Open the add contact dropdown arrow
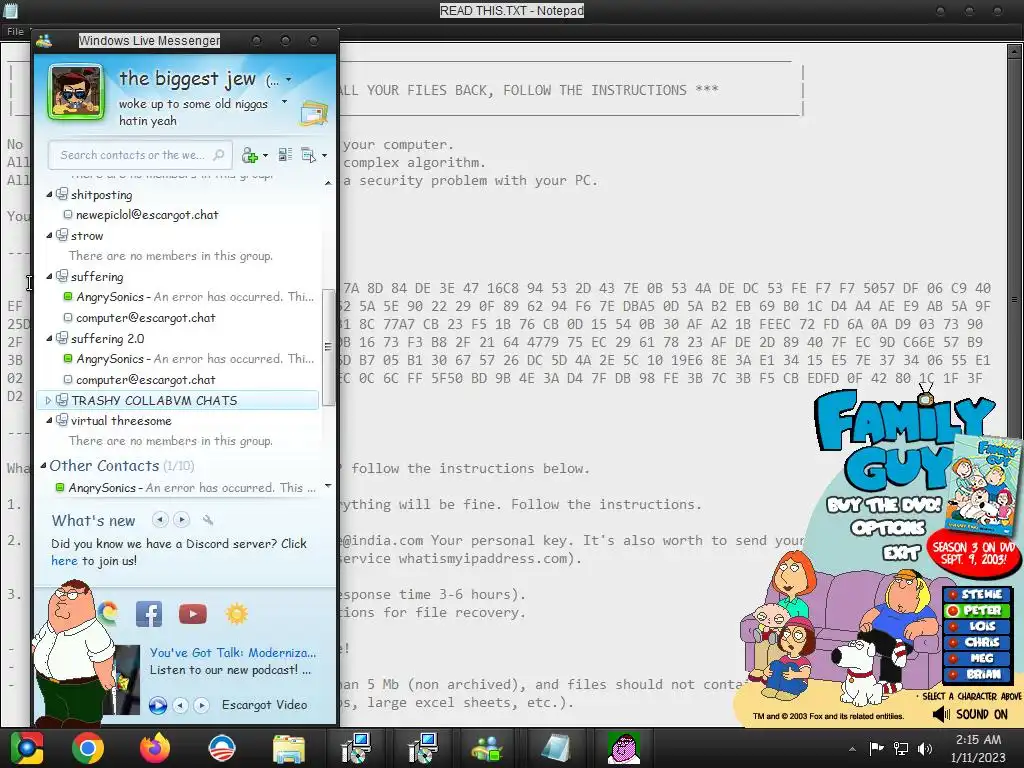Screen dimensions: 1024x768 click(264, 155)
